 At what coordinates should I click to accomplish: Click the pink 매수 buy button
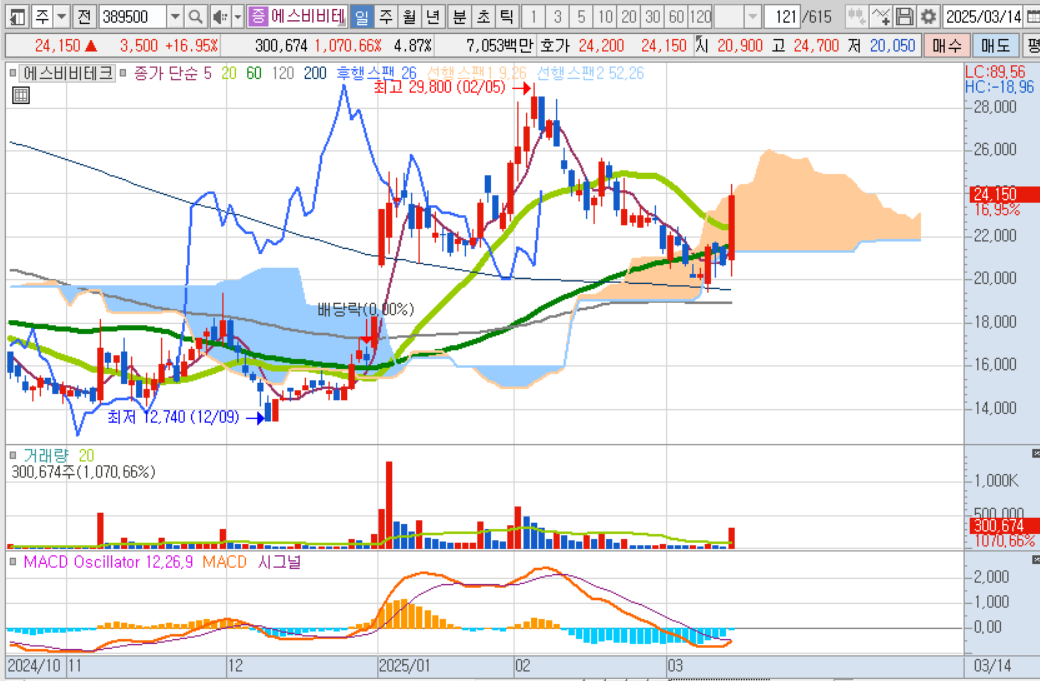coord(946,46)
